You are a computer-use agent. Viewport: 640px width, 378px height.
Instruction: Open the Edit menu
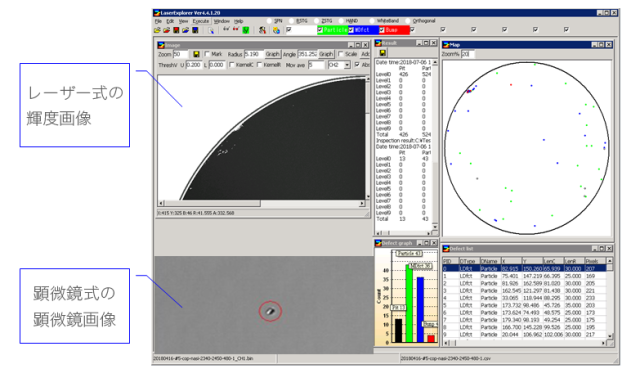pos(170,21)
